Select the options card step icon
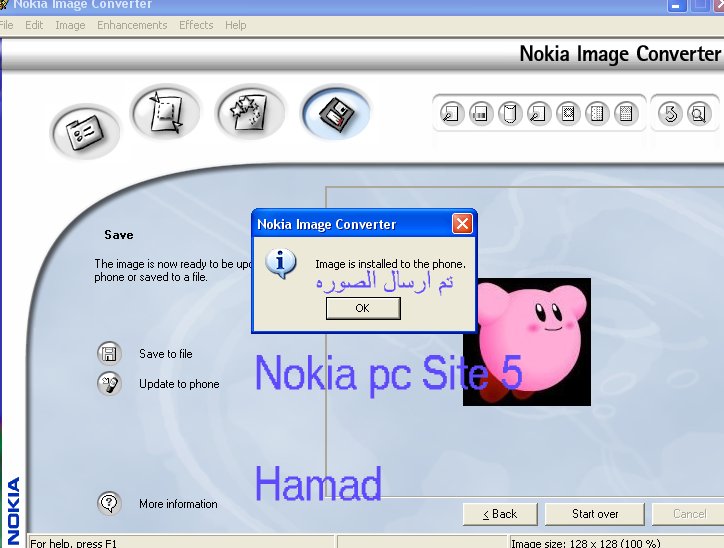Image resolution: width=724 pixels, height=548 pixels. coord(85,132)
